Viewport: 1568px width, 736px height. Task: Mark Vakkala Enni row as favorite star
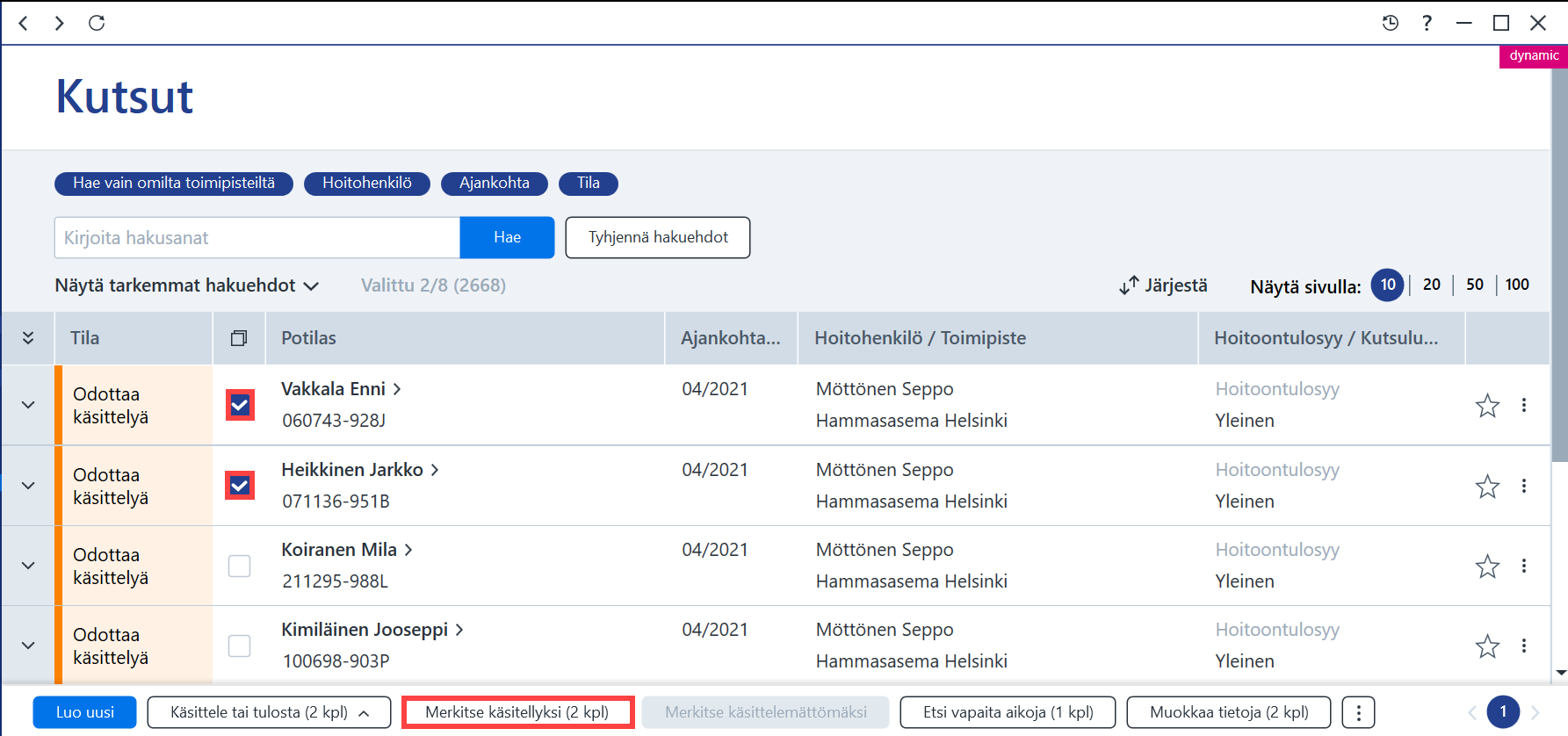[x=1487, y=406]
